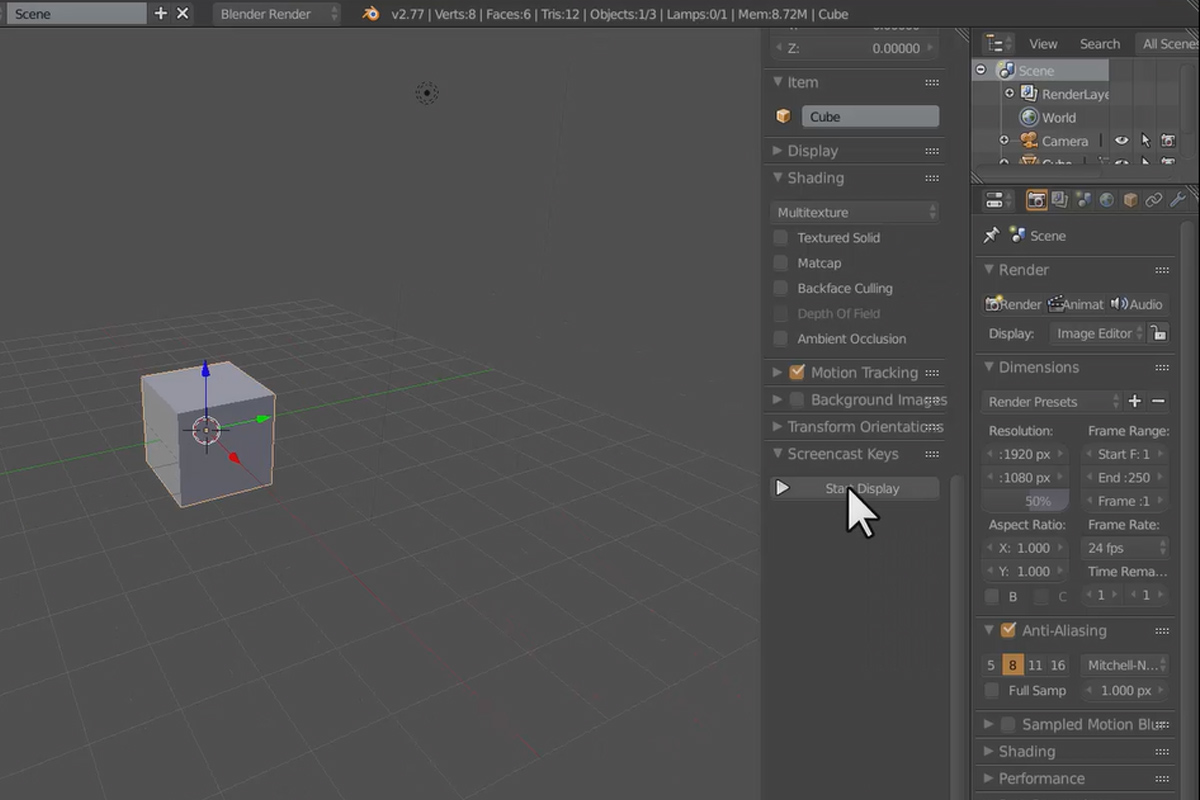Enable the Border (B) checkbox
Screen dimensions: 1200x800
click(992, 596)
